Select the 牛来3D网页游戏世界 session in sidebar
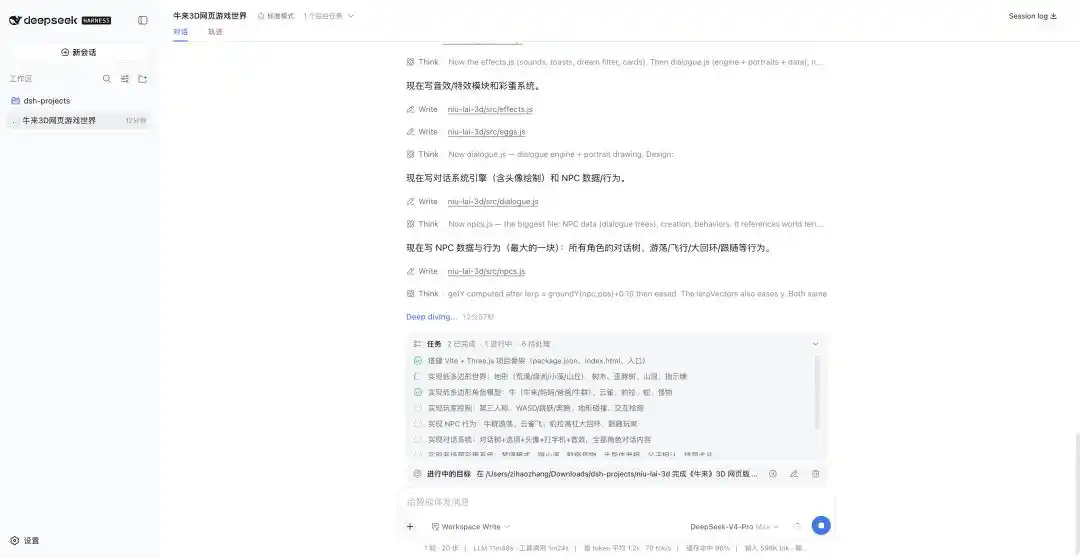1080x558 pixels. click(78, 121)
